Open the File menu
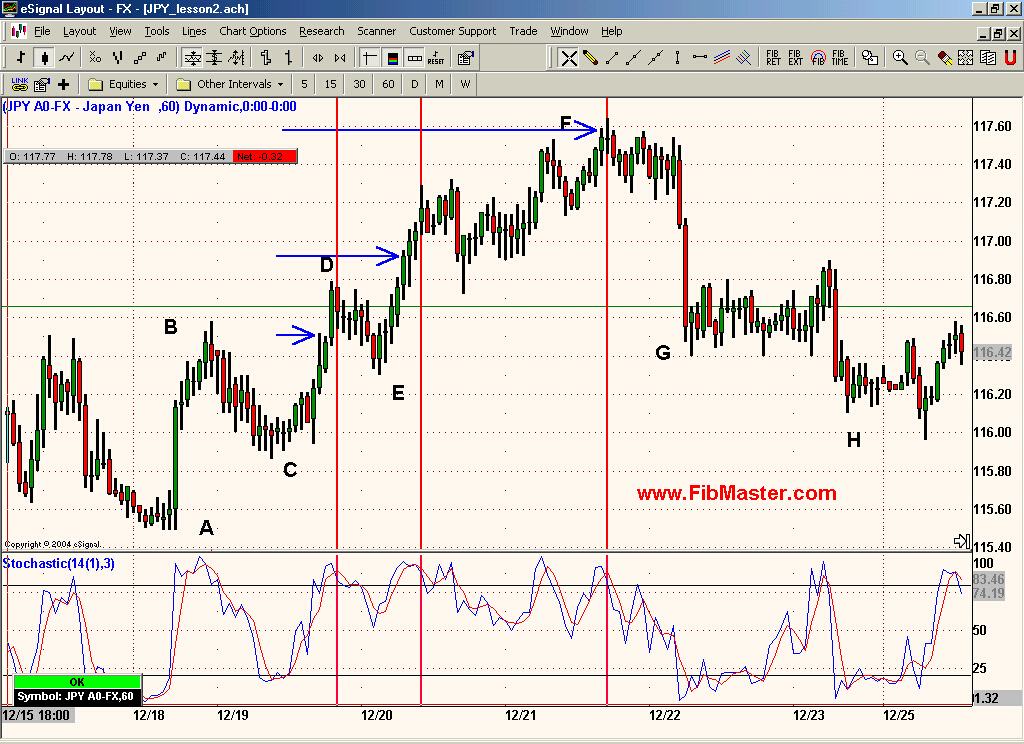Image resolution: width=1024 pixels, height=744 pixels. click(42, 31)
